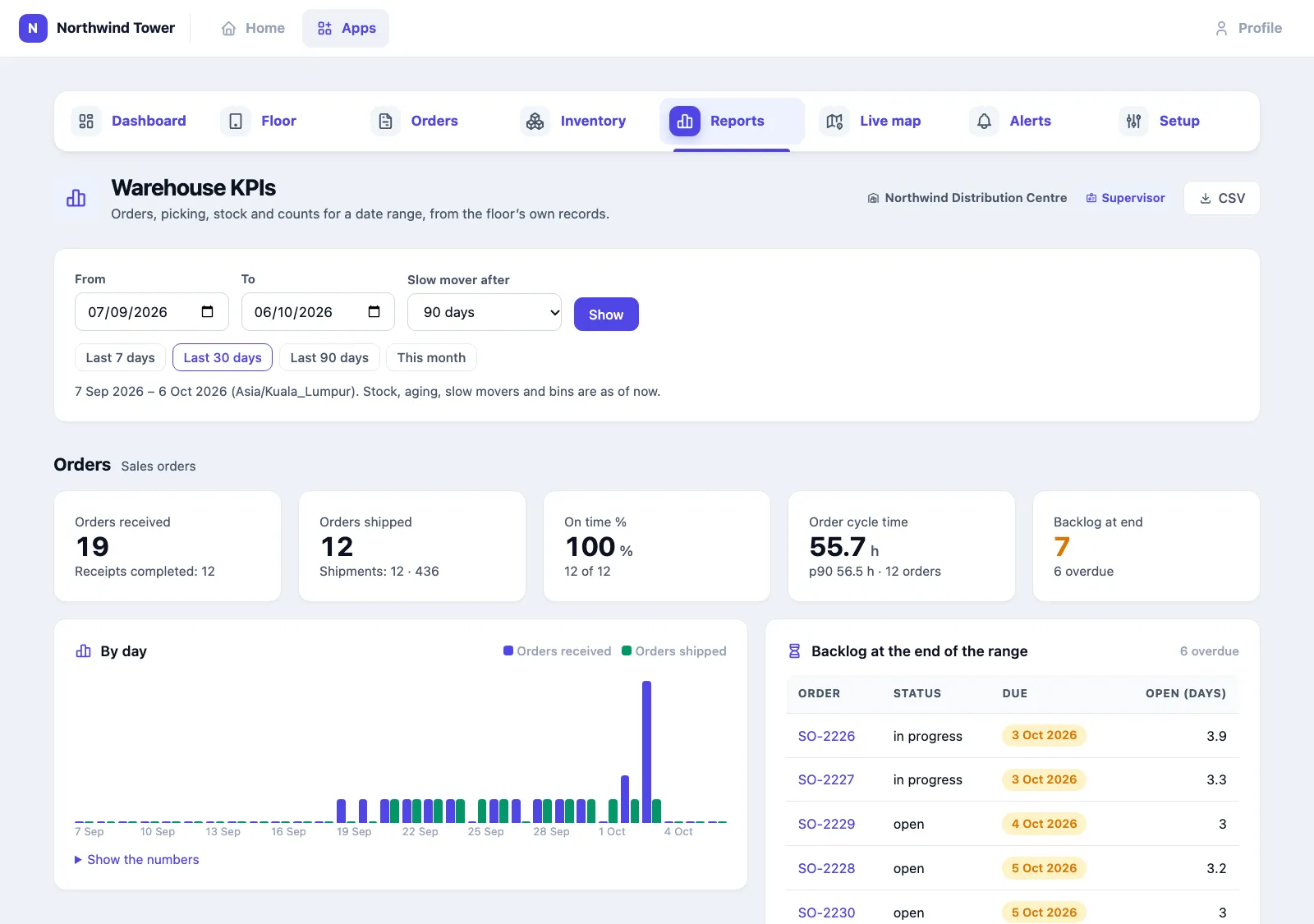Click the Warehouse KPIs chart icon

pyautogui.click(x=76, y=198)
